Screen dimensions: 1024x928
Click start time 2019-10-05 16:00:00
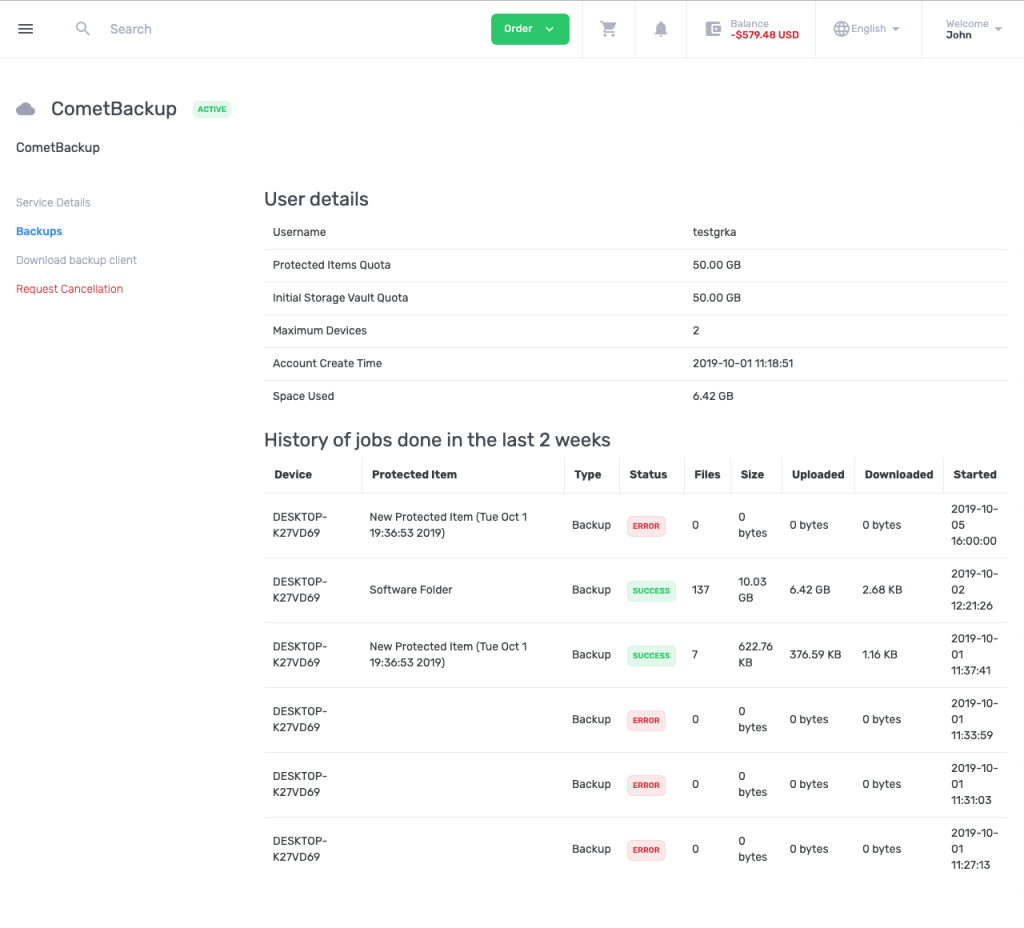[x=974, y=525]
